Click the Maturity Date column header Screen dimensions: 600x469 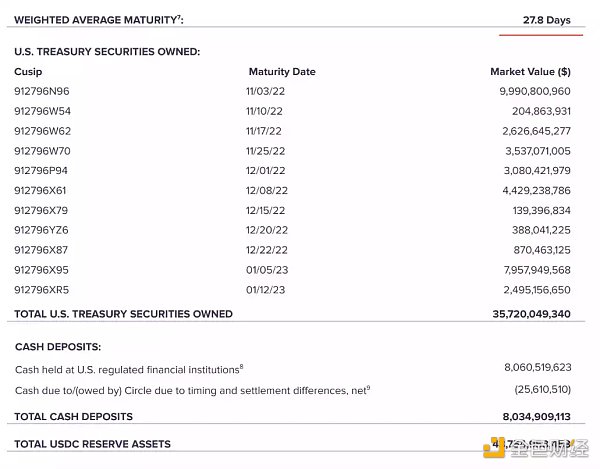281,72
